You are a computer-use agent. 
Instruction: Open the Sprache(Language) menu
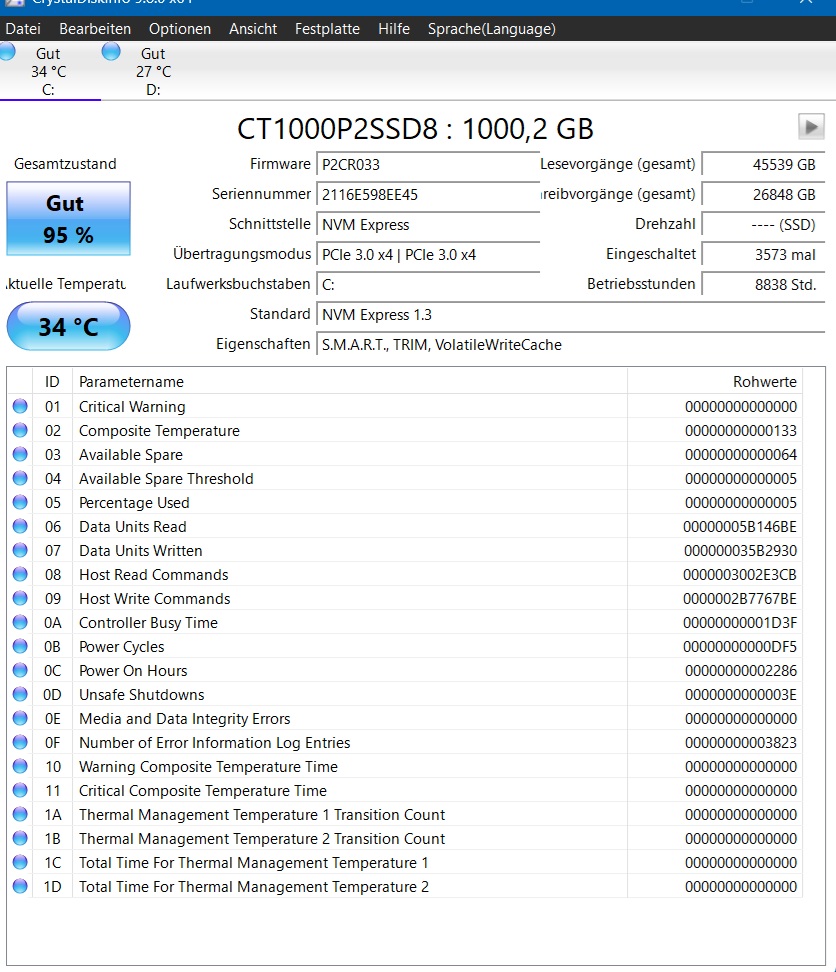point(491,29)
